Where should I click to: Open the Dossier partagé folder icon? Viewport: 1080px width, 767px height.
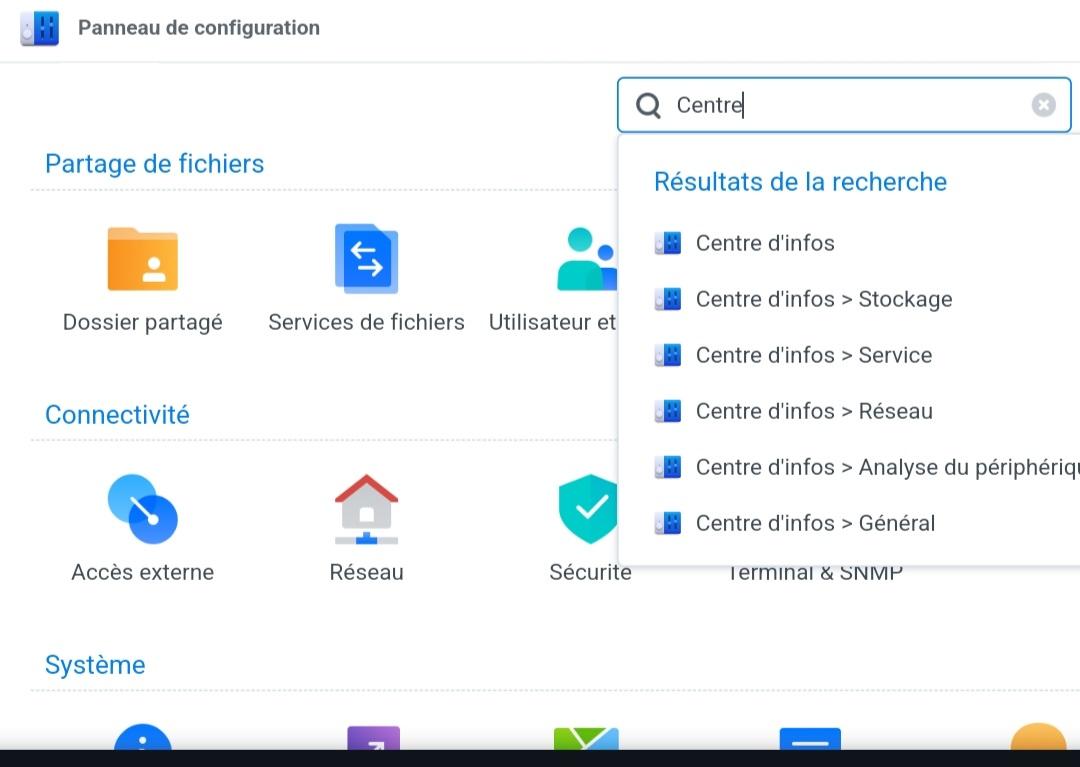142,259
